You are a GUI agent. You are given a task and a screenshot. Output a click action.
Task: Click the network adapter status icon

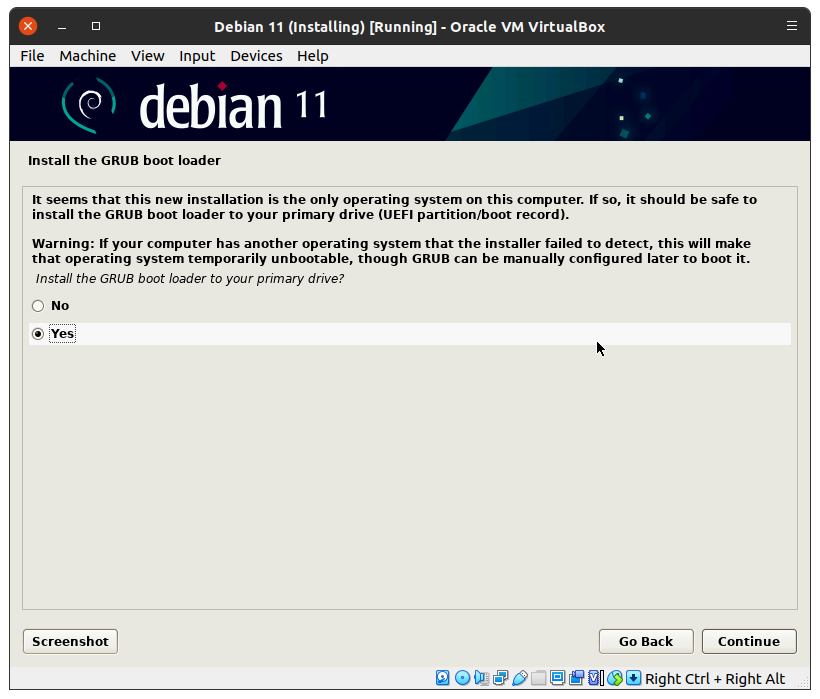pos(500,678)
